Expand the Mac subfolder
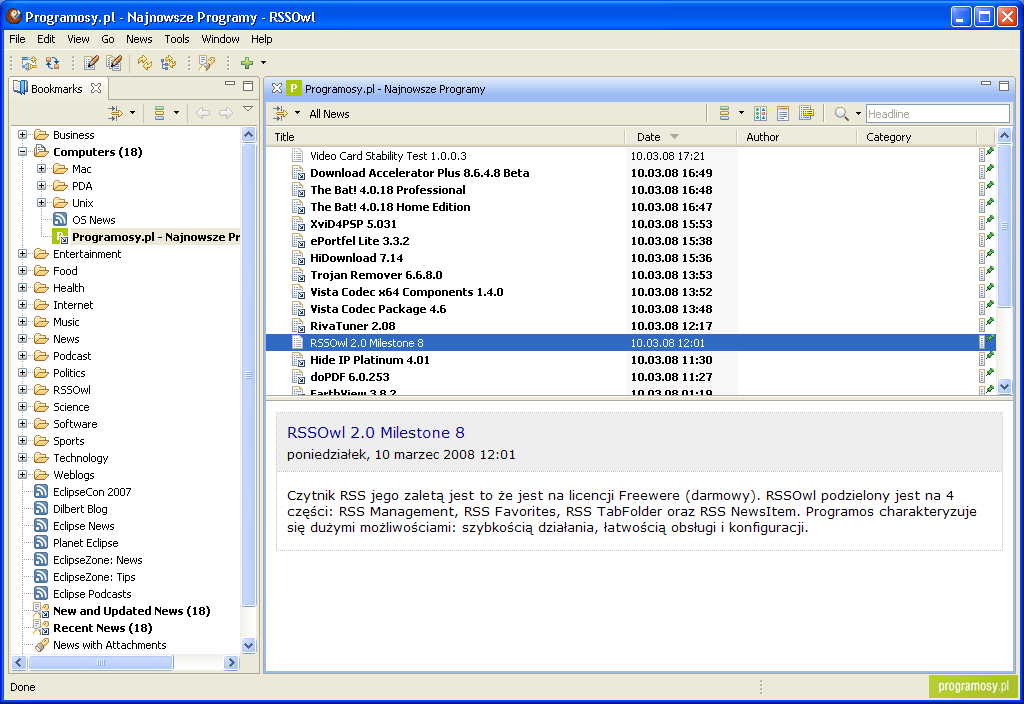Viewport: 1024px width, 704px height. coord(42,168)
